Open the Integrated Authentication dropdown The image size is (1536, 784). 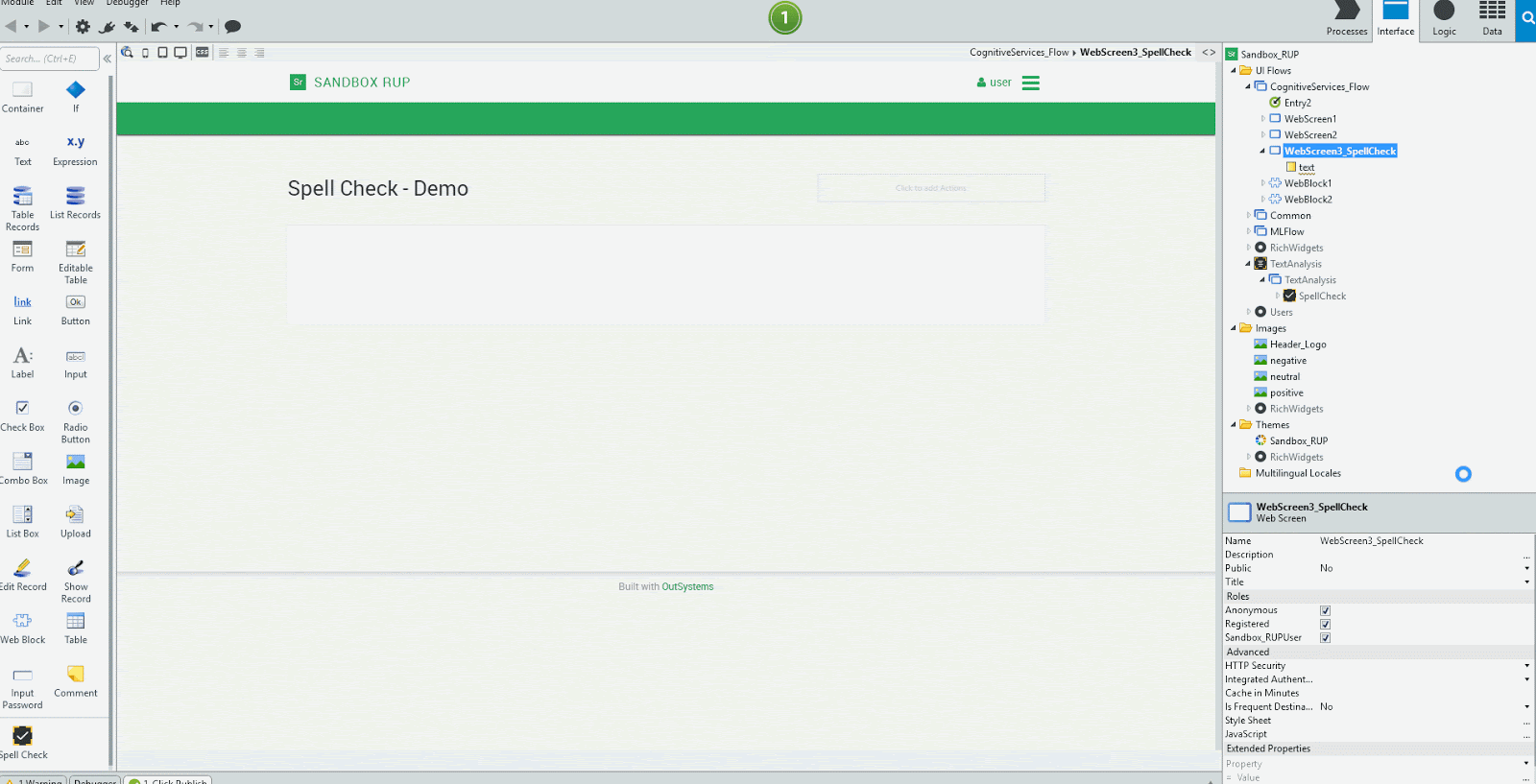click(x=1526, y=679)
